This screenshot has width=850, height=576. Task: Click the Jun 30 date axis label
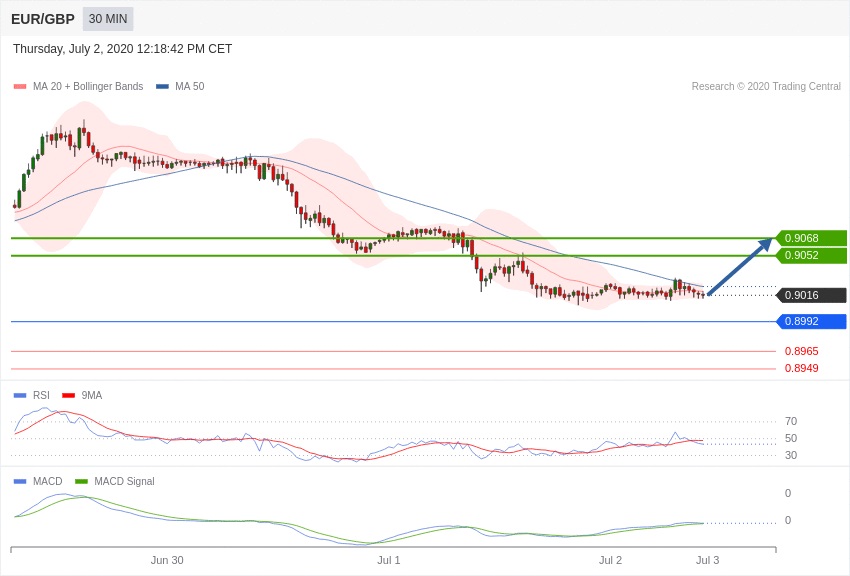point(167,560)
